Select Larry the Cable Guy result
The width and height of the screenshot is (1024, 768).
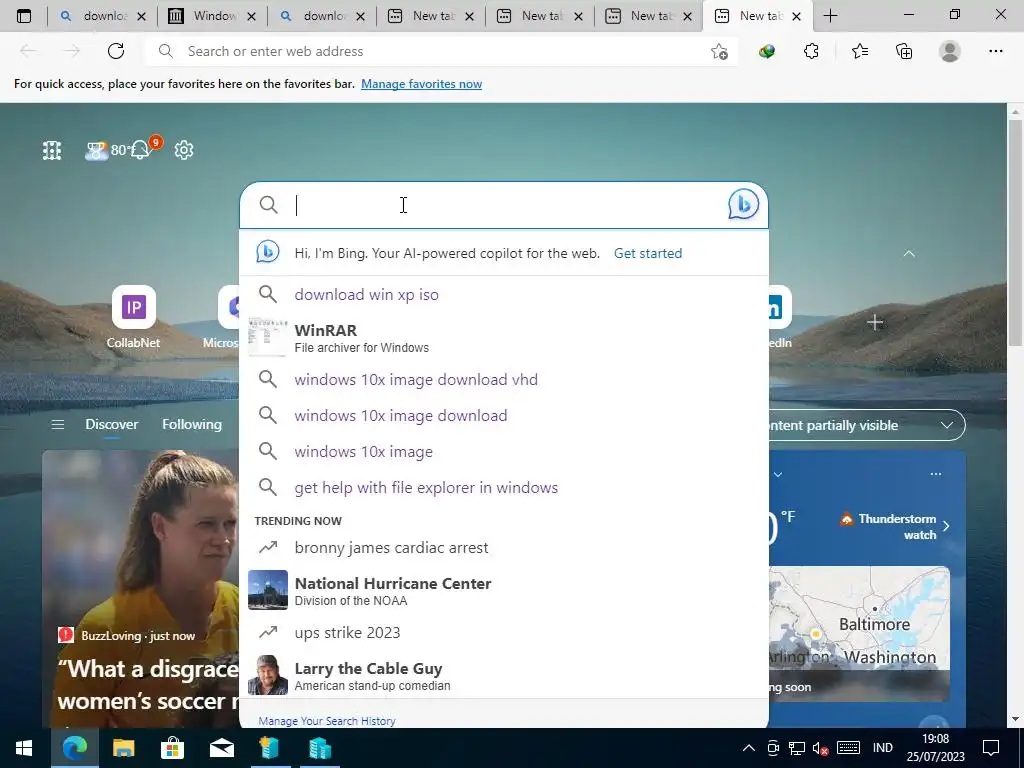tap(504, 675)
